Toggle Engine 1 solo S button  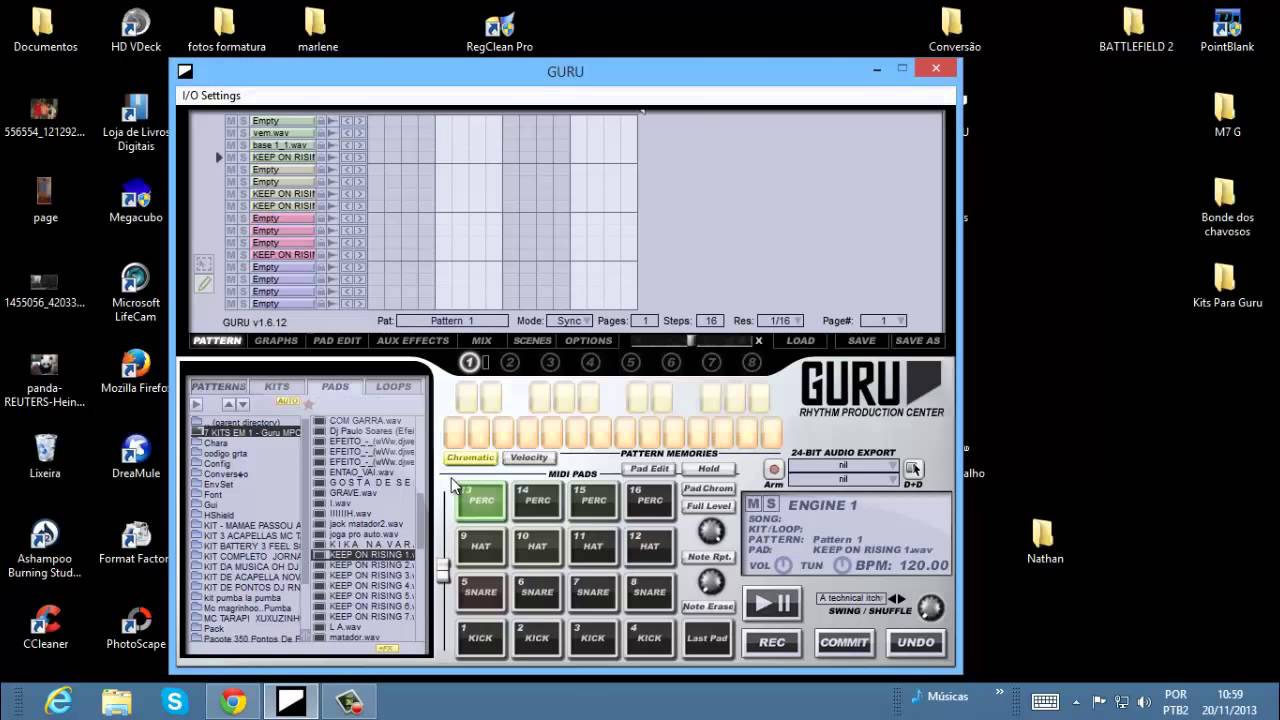[x=770, y=504]
